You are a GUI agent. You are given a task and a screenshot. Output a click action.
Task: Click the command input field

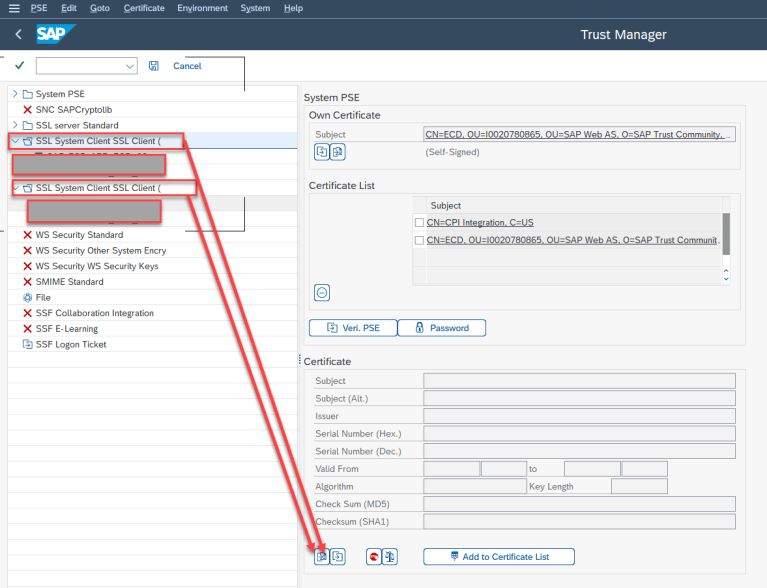tap(86, 66)
